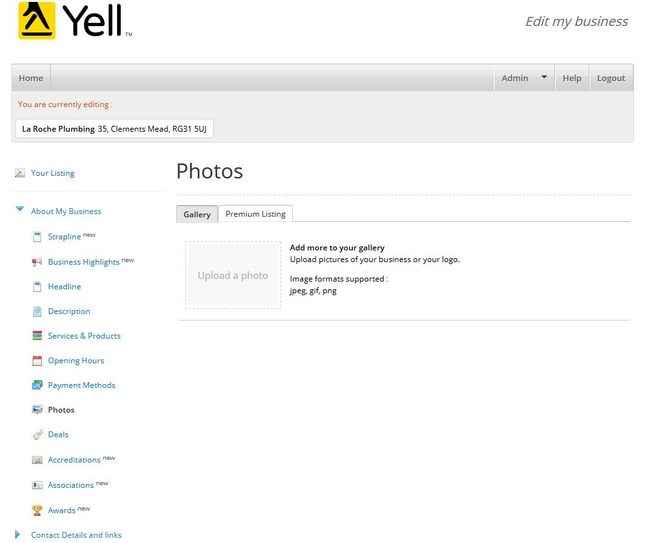Expand Contact Details and links section
Screen dimensions: 650x543
17,534
